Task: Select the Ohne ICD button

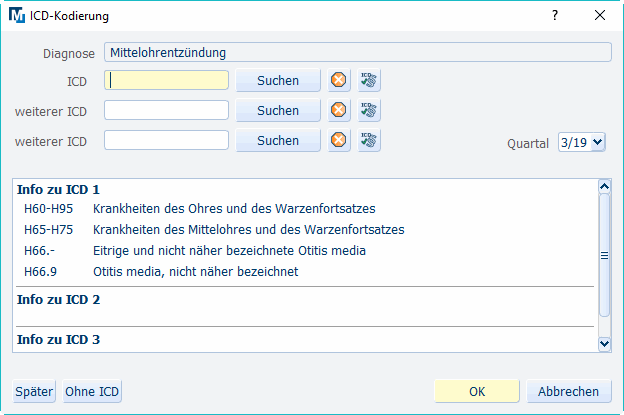Action: click(92, 392)
